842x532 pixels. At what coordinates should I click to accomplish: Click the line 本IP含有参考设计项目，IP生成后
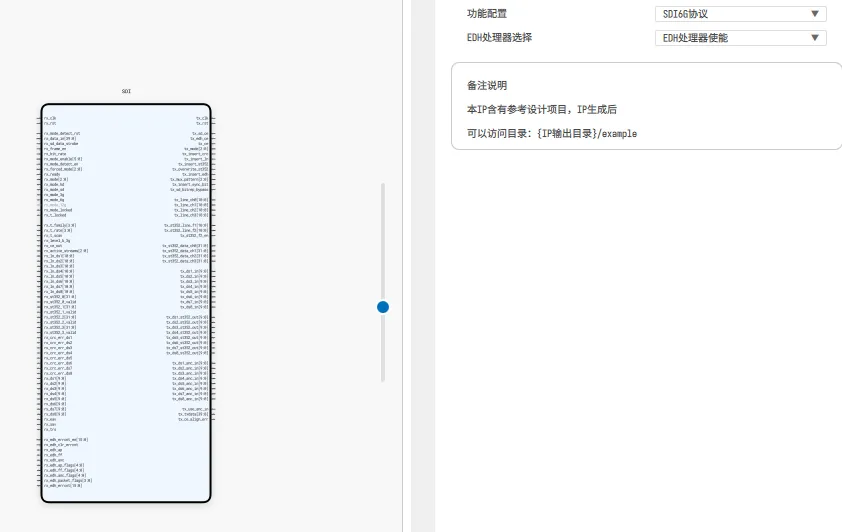[x=542, y=110]
